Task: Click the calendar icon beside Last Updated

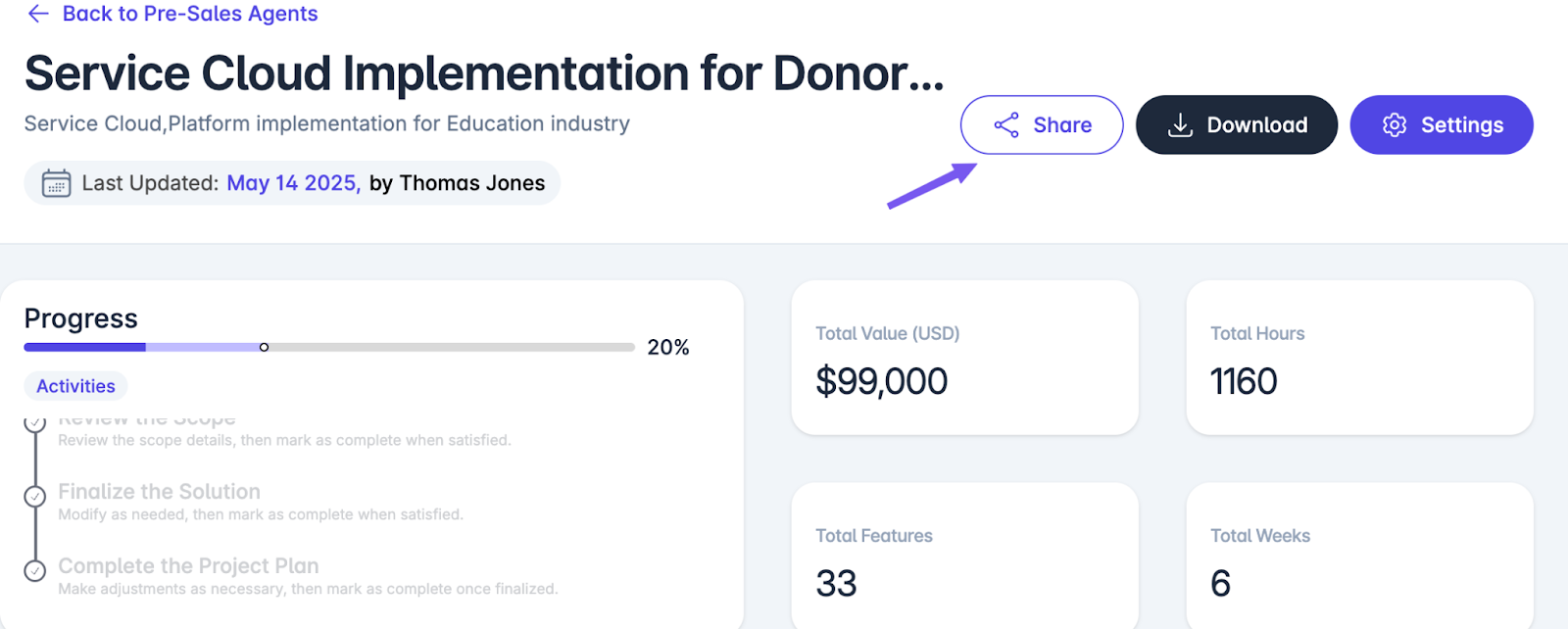Action: tap(56, 183)
